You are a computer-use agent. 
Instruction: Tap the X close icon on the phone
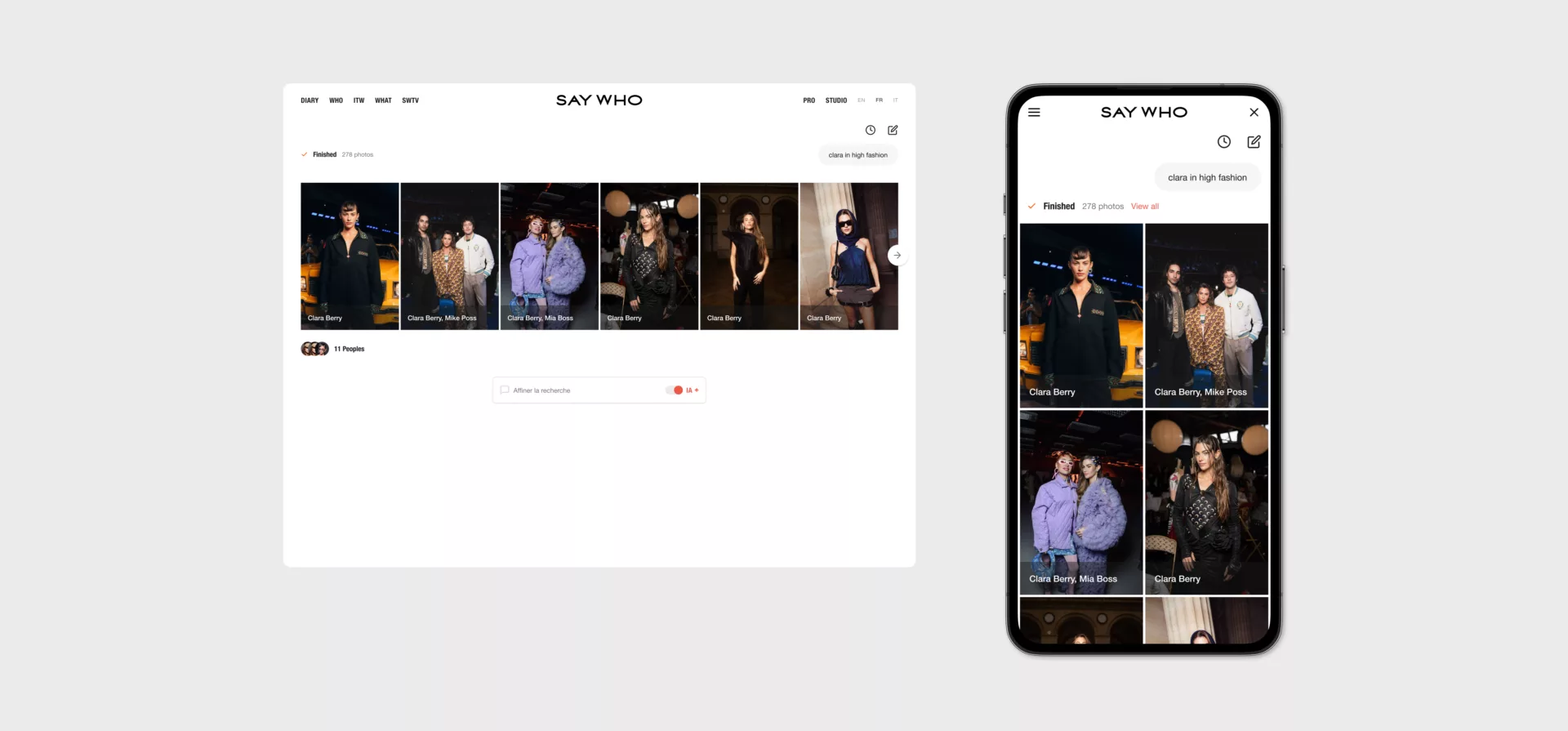point(1254,113)
